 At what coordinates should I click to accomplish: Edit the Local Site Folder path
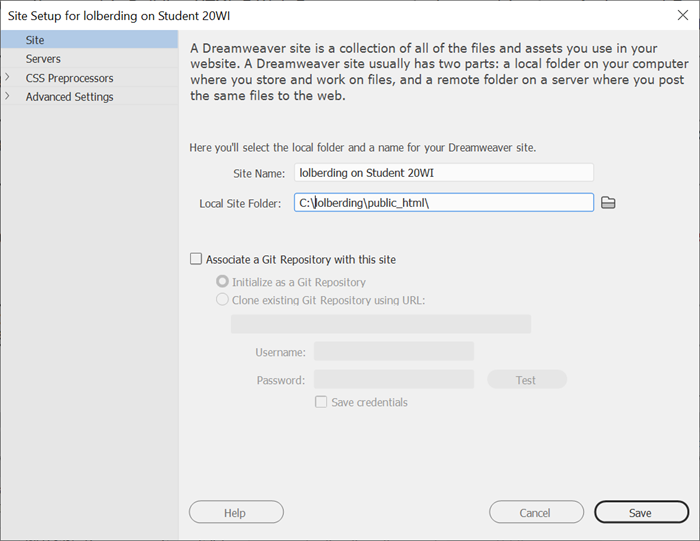[x=444, y=202]
